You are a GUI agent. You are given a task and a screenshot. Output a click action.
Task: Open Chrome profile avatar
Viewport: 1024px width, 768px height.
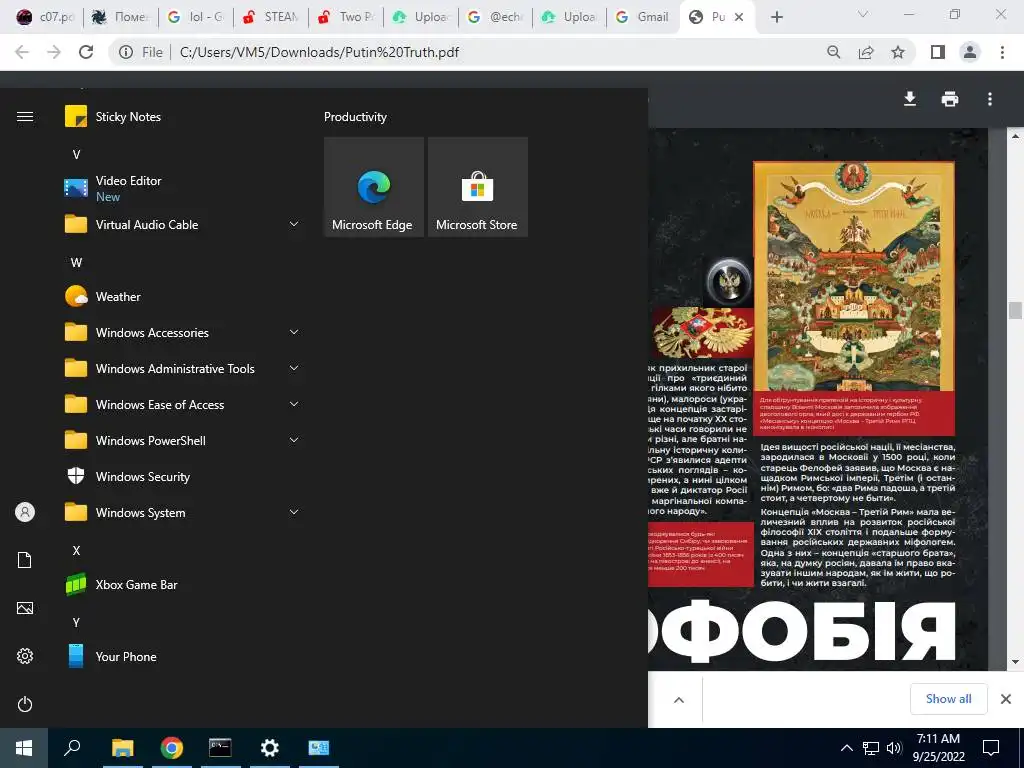[970, 52]
